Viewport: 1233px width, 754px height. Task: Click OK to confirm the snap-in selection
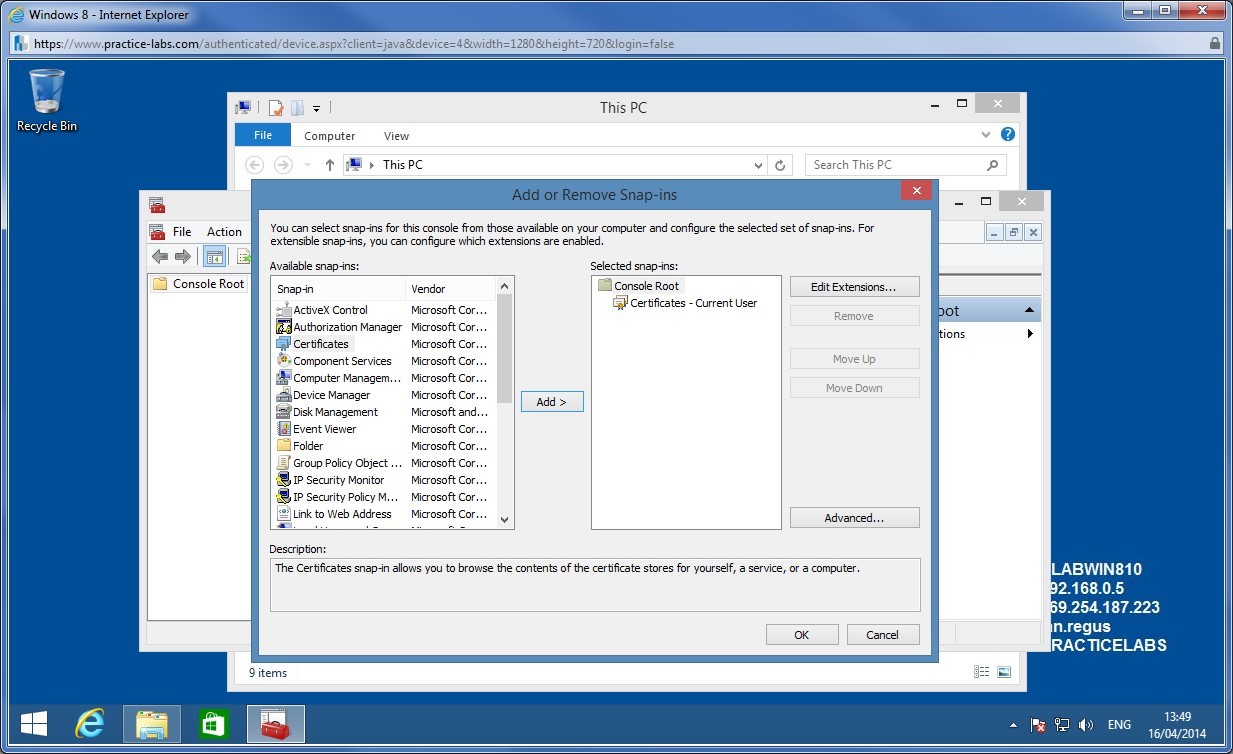click(x=801, y=634)
